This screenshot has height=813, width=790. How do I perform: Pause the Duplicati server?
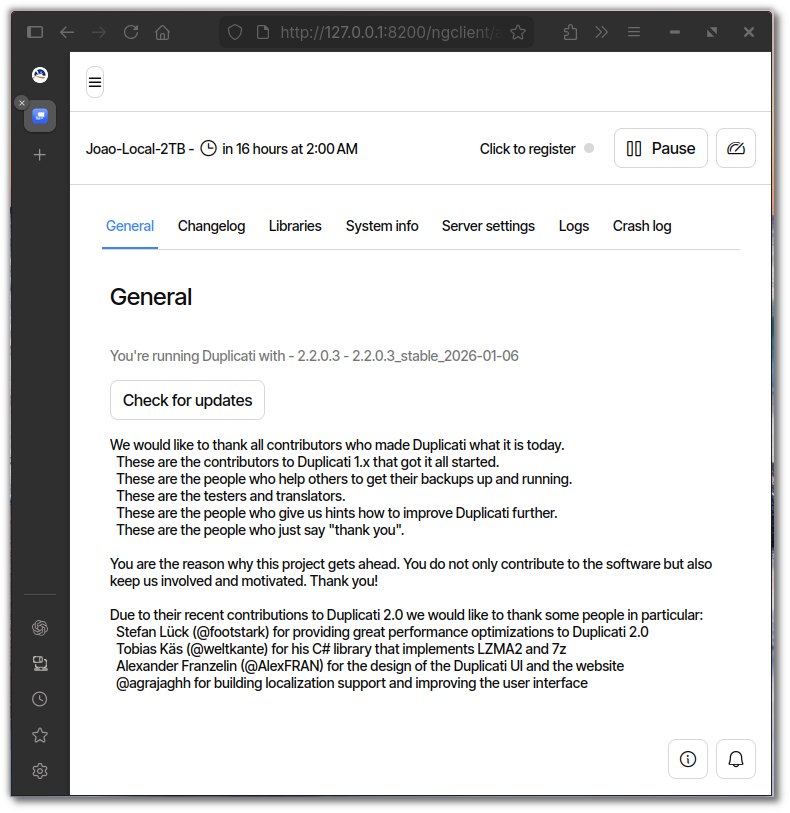(x=660, y=148)
